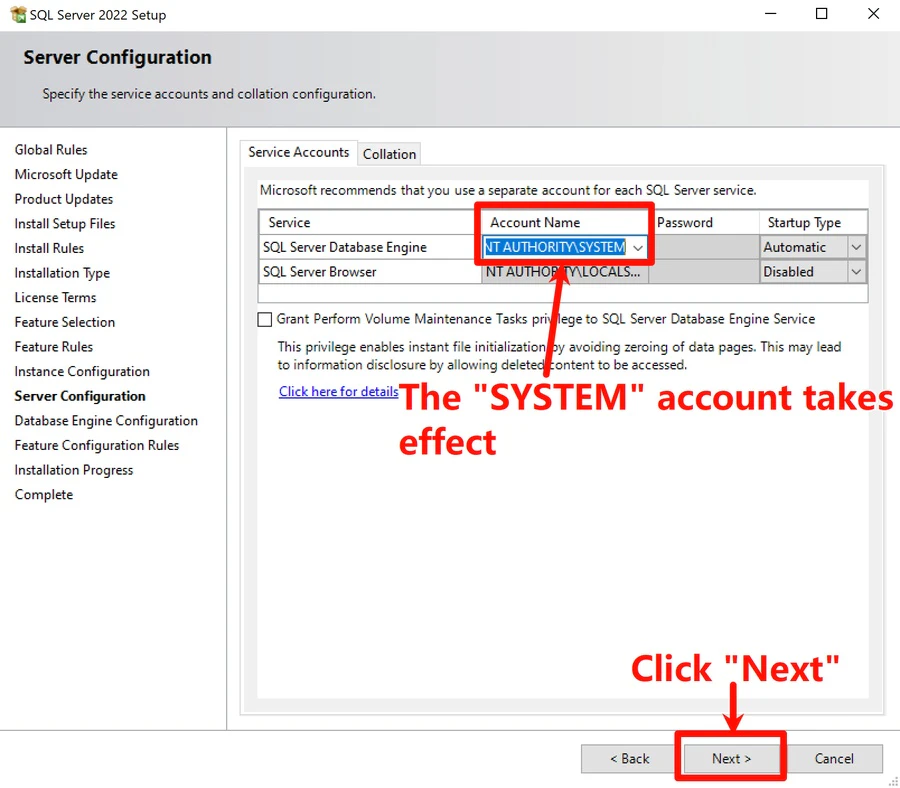Open the Click here for details link

tap(338, 391)
